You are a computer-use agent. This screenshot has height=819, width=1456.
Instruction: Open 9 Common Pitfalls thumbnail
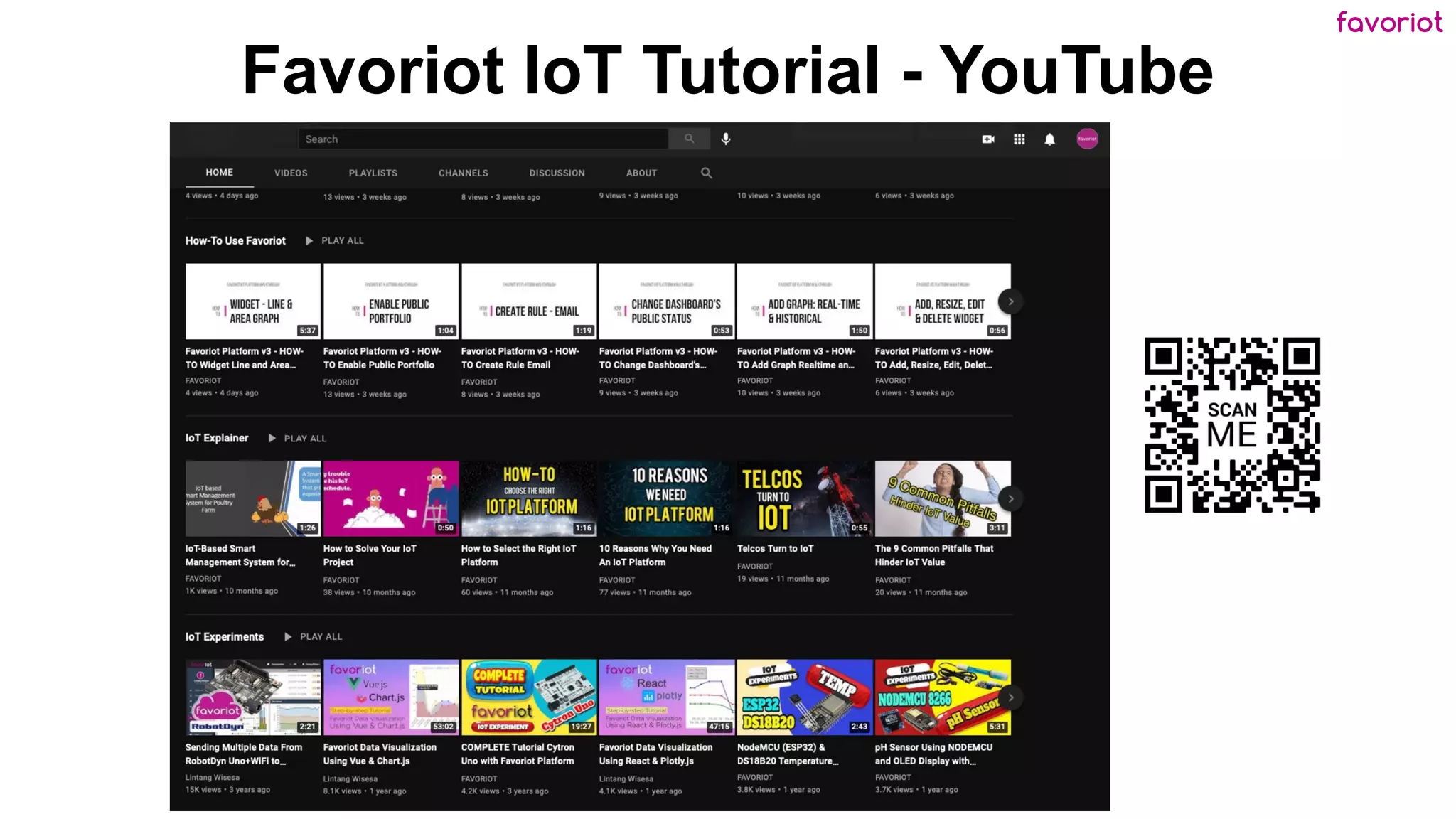[942, 498]
